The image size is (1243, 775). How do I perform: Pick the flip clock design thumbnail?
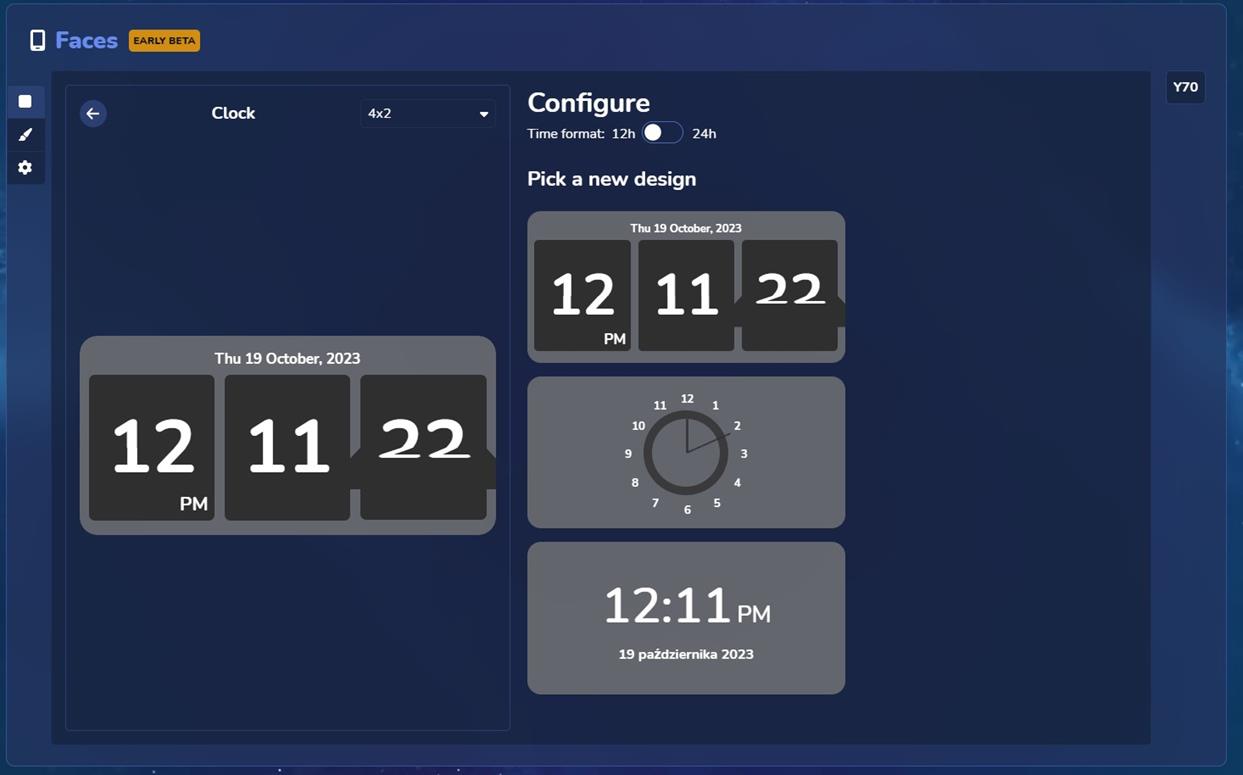pos(686,287)
